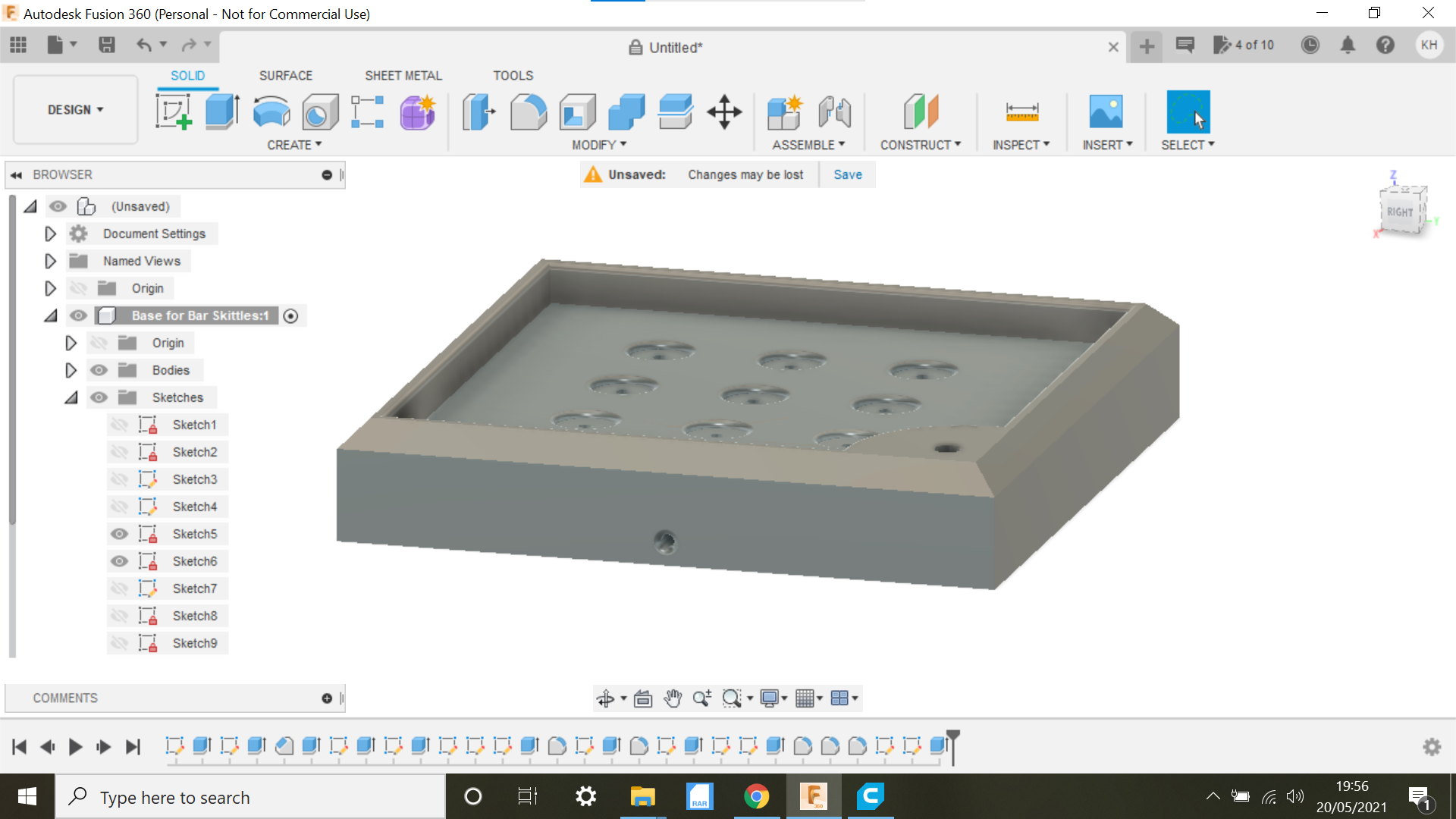Toggle visibility of Sketch6 layer
Viewport: 1456px width, 819px height.
point(119,560)
